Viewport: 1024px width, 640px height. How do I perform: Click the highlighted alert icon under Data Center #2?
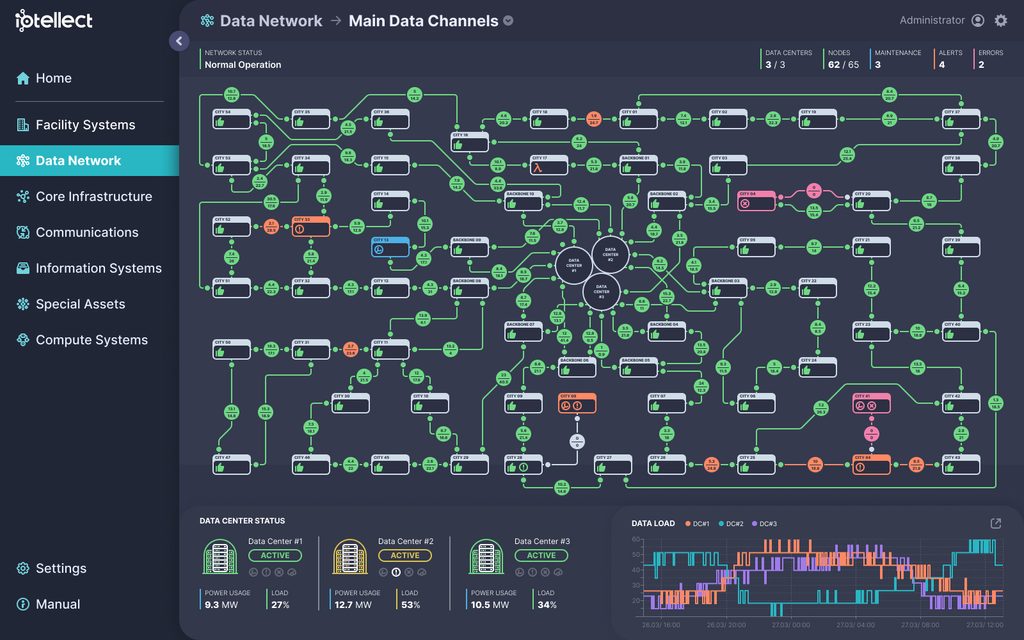pos(396,572)
